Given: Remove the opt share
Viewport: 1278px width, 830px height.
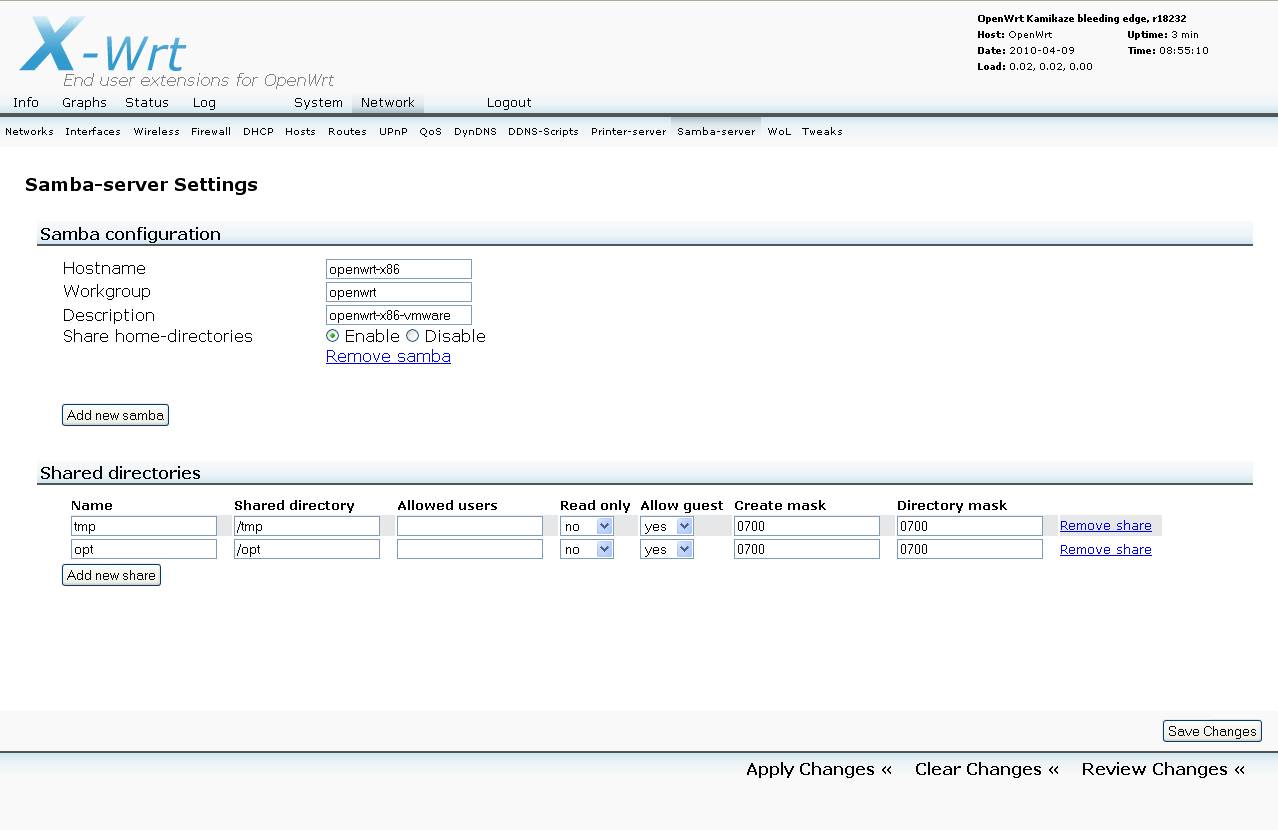Looking at the screenshot, I should [1105, 549].
